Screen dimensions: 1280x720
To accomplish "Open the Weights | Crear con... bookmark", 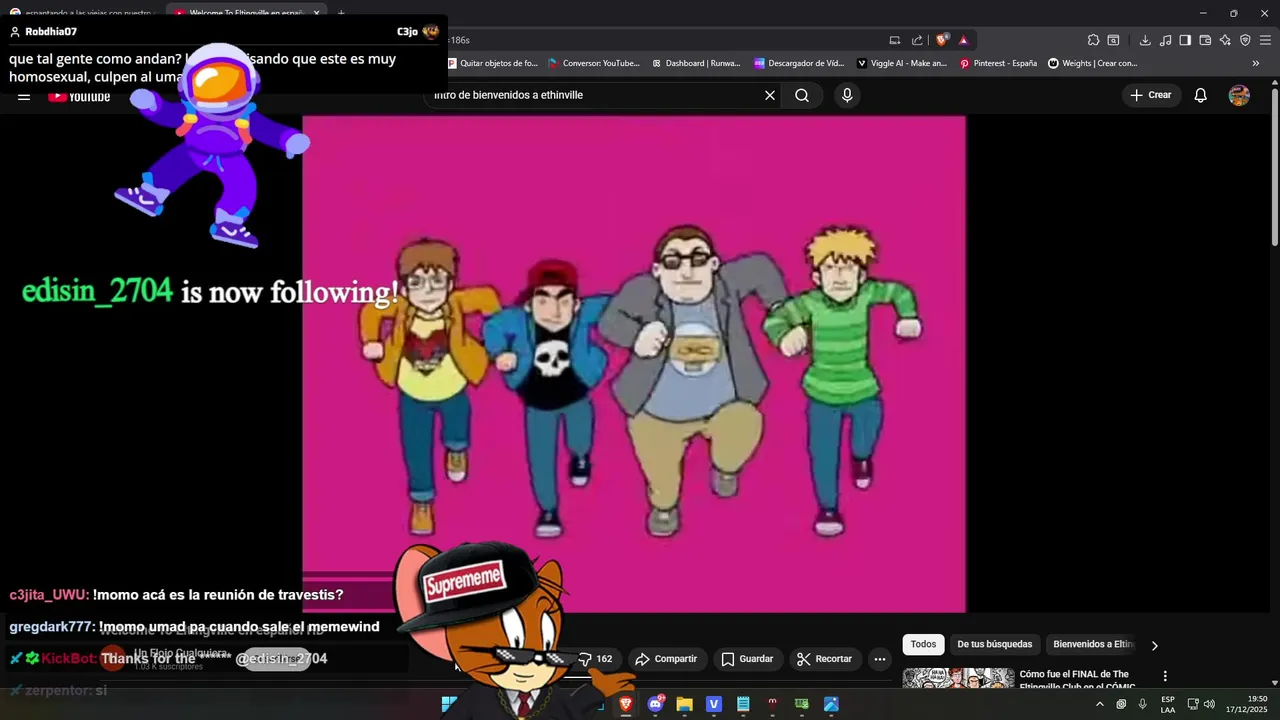I will (x=1093, y=63).
